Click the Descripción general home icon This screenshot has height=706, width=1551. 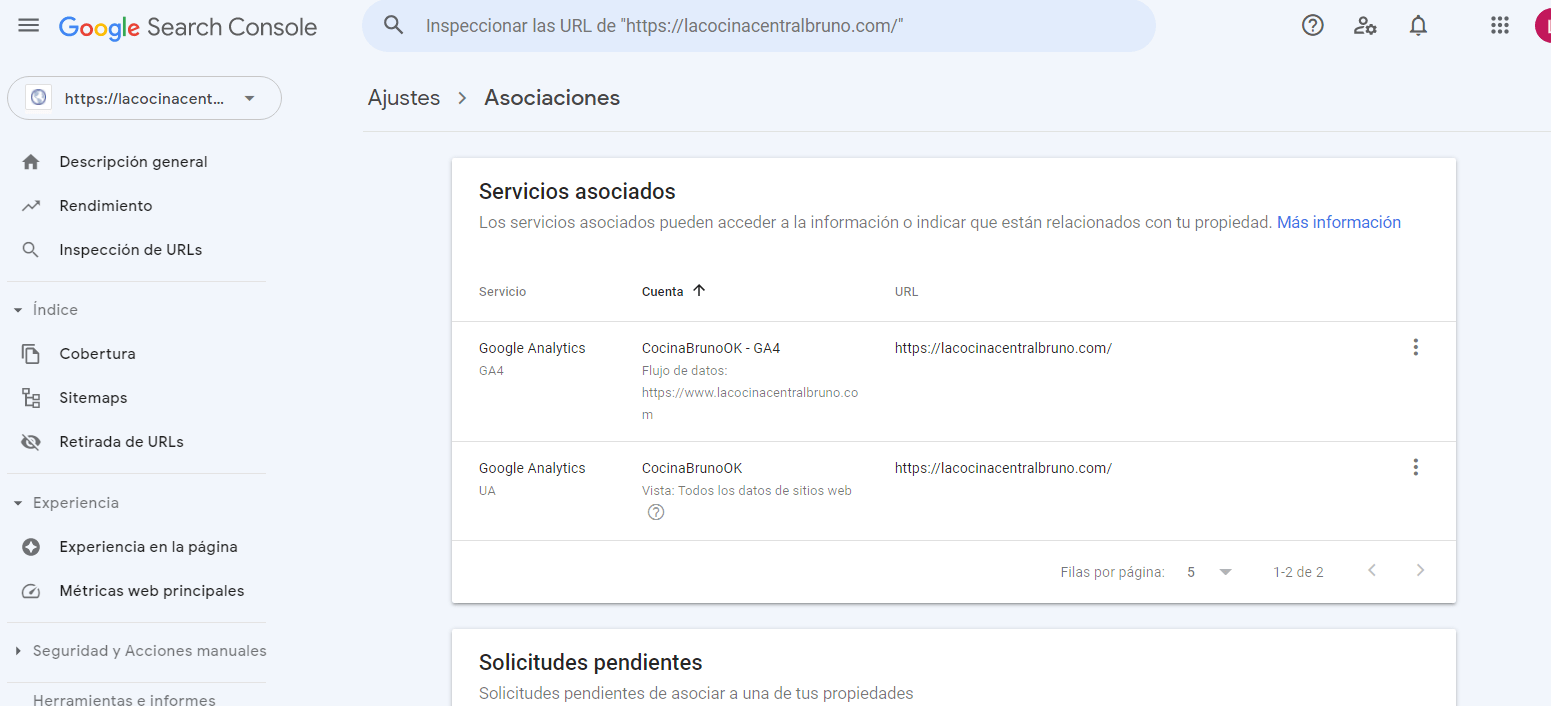pyautogui.click(x=31, y=162)
